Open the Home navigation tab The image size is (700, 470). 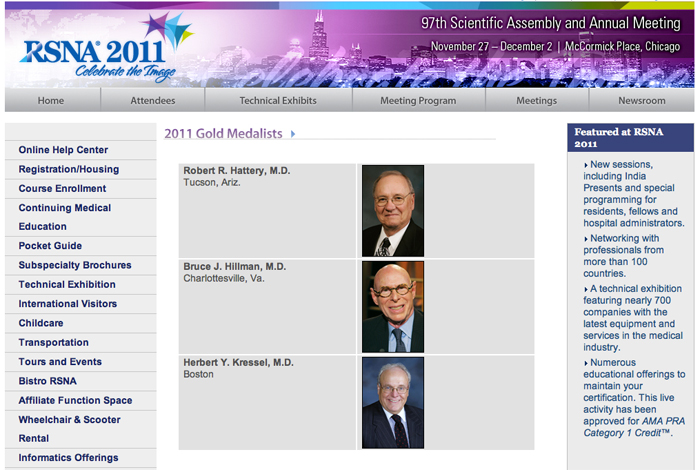[x=51, y=100]
